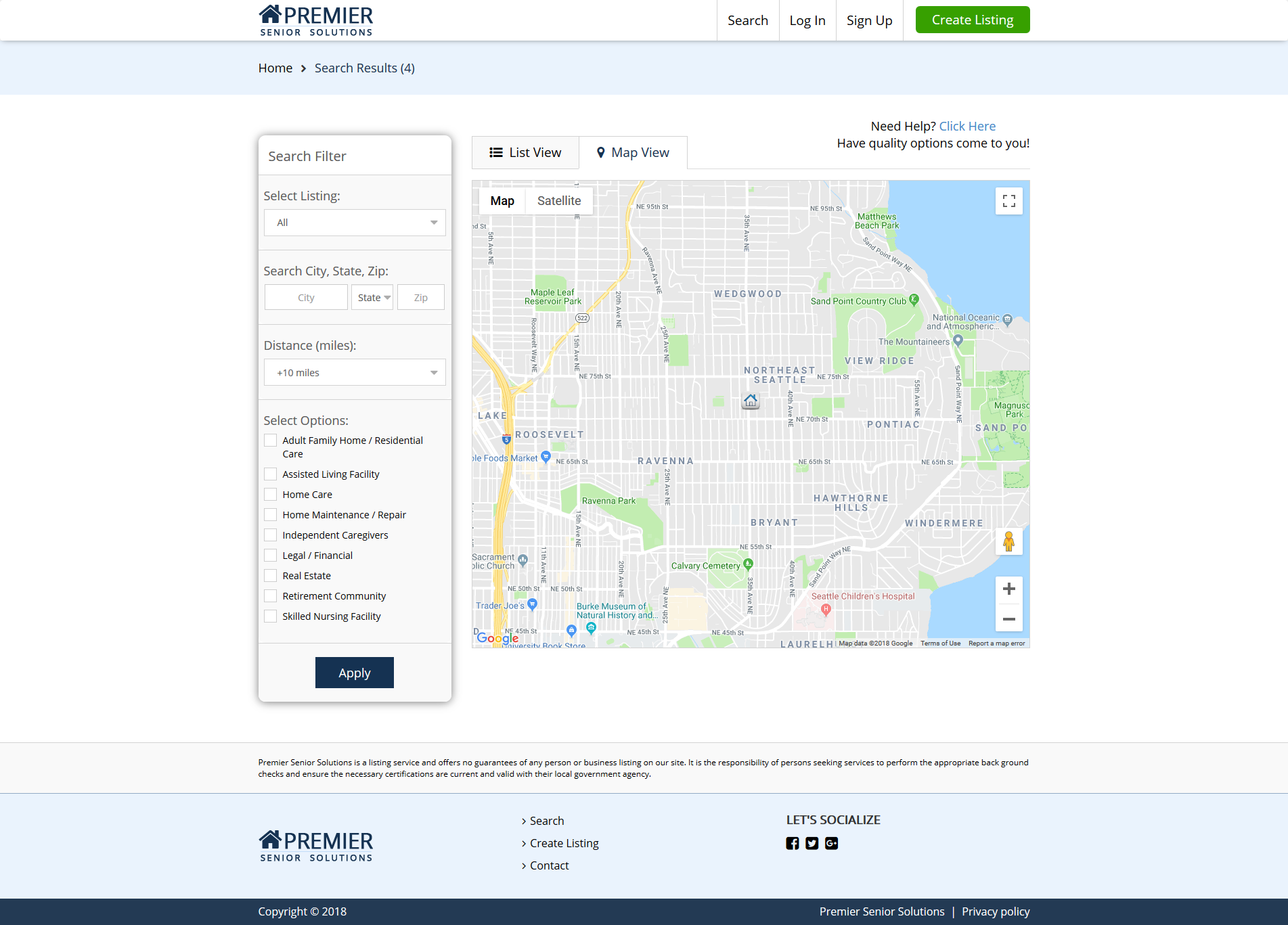The width and height of the screenshot is (1288, 925).
Task: Open Search in top navigation
Action: pyautogui.click(x=748, y=20)
